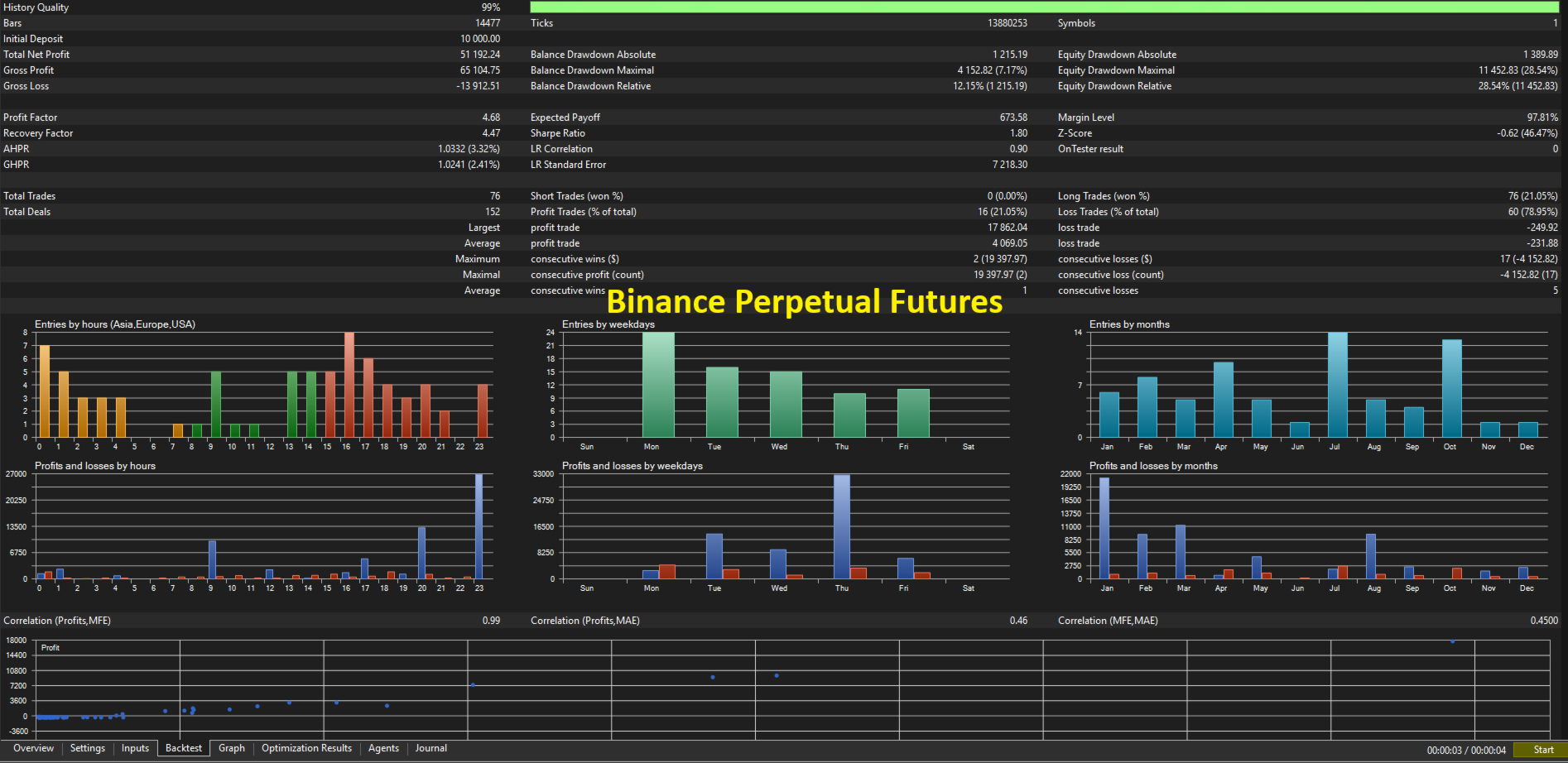Open the Inputs tab
The image size is (1568, 763).
coord(135,748)
